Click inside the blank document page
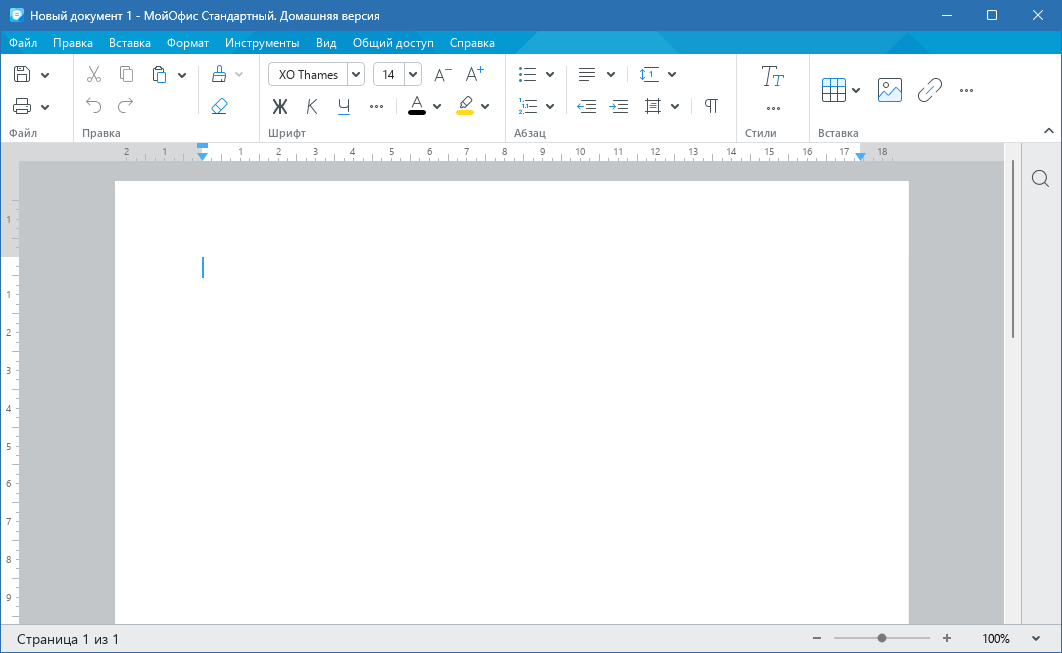The width and height of the screenshot is (1062, 653). pos(511,402)
